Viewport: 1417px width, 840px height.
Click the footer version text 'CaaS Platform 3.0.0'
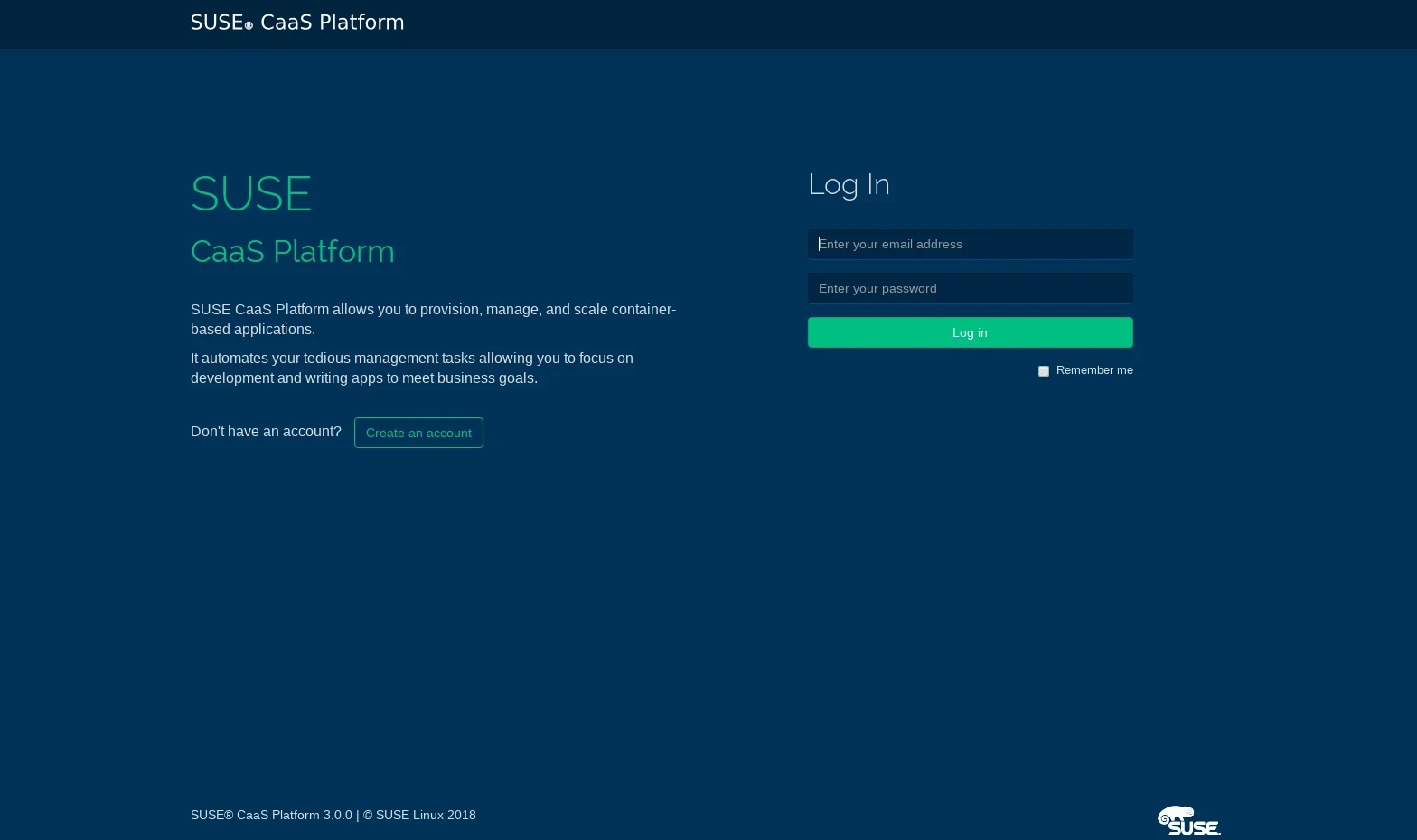[294, 815]
